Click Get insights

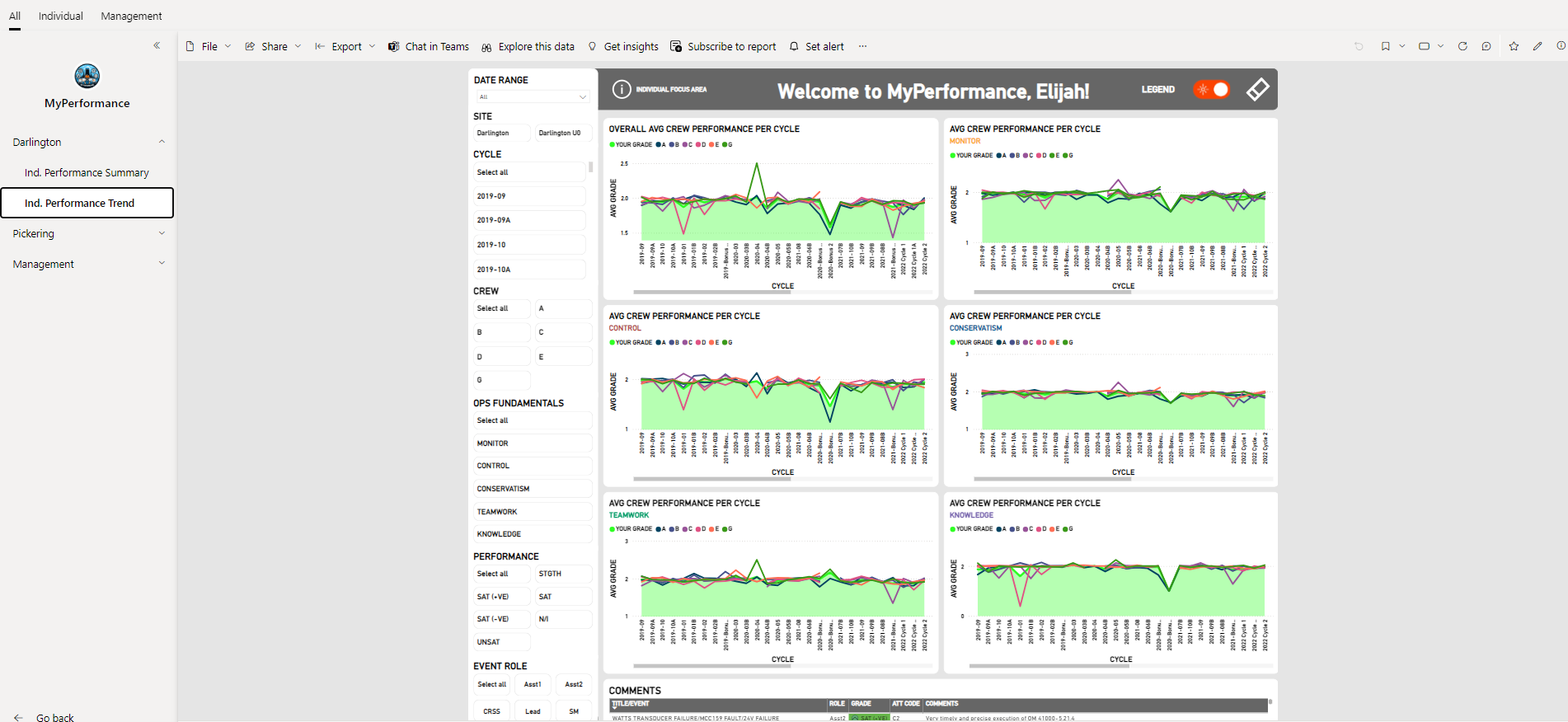[622, 47]
